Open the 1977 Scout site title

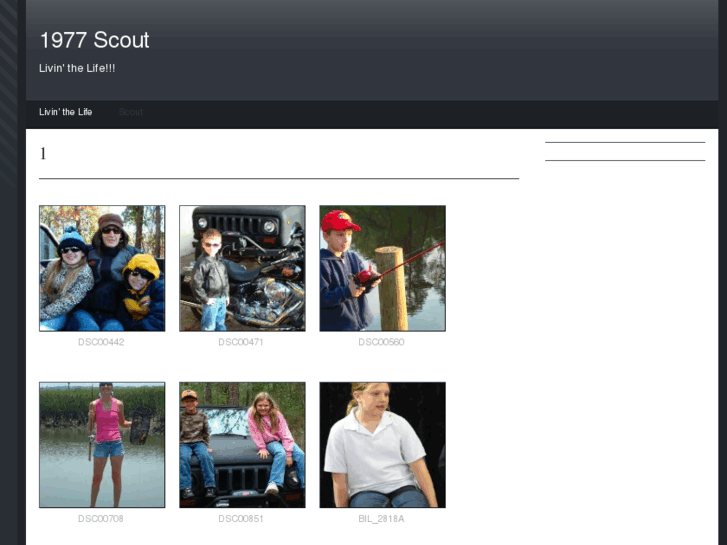pyautogui.click(x=95, y=40)
